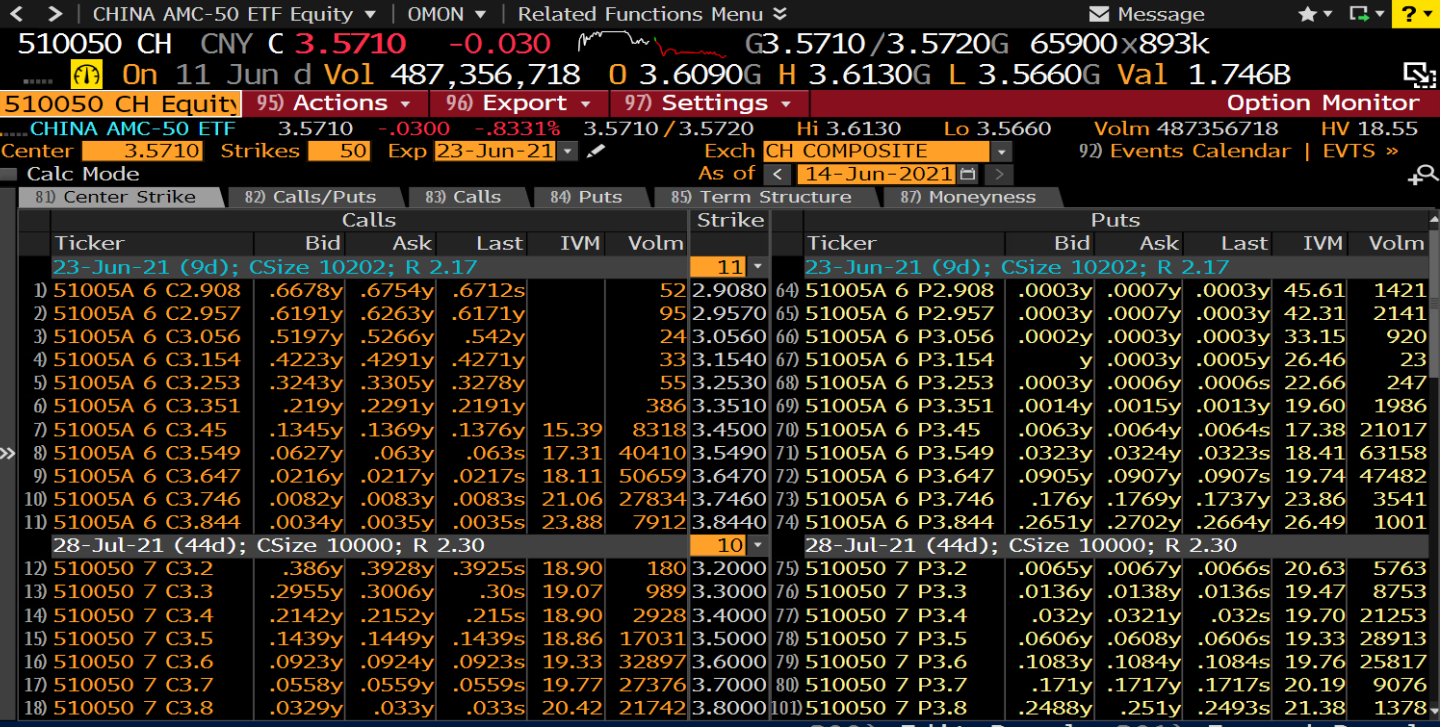Open strike count dropdown for 28-Jul-21 expiry

[x=757, y=545]
